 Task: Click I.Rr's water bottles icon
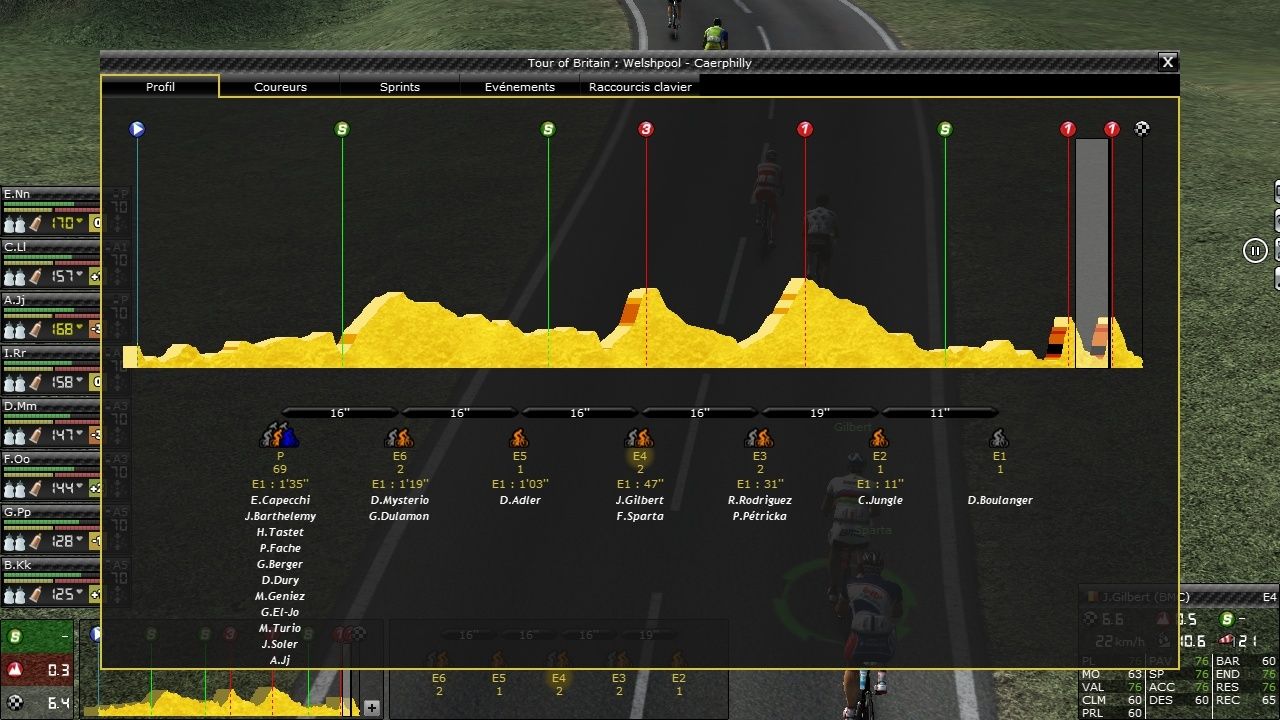(15, 383)
